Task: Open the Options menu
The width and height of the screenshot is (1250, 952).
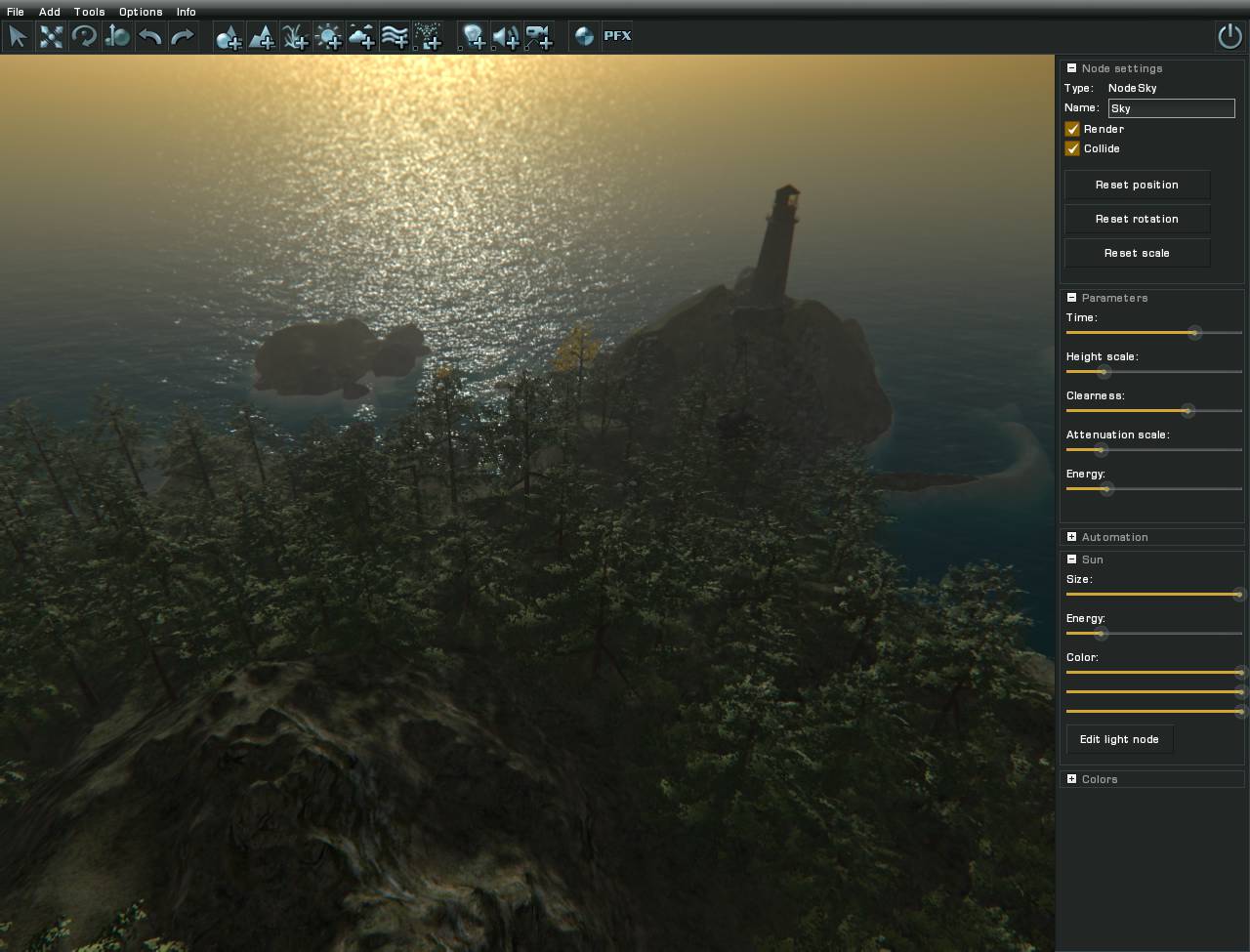Action: point(141,12)
